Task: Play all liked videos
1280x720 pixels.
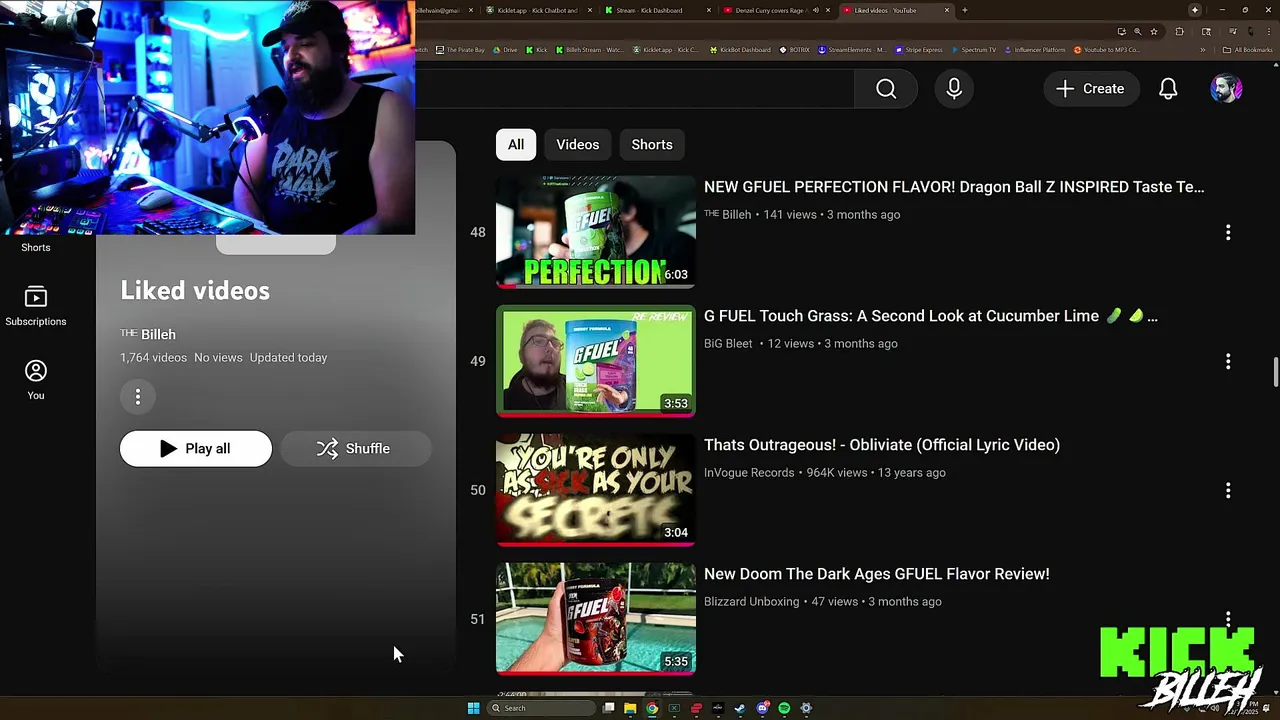Action: [x=196, y=449]
